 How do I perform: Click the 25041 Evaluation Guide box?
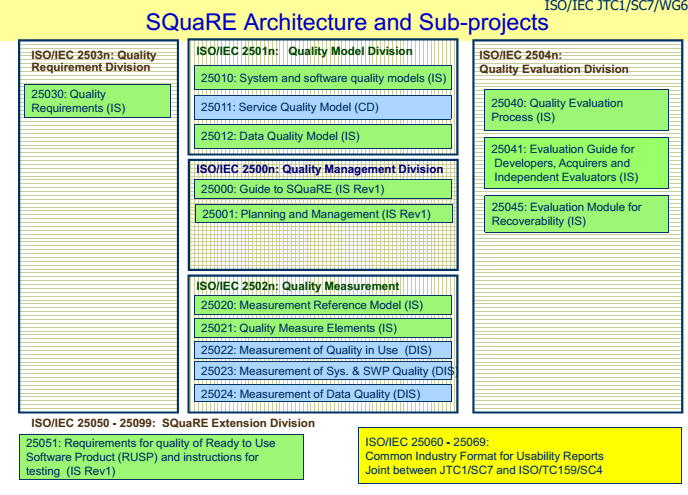(x=579, y=163)
